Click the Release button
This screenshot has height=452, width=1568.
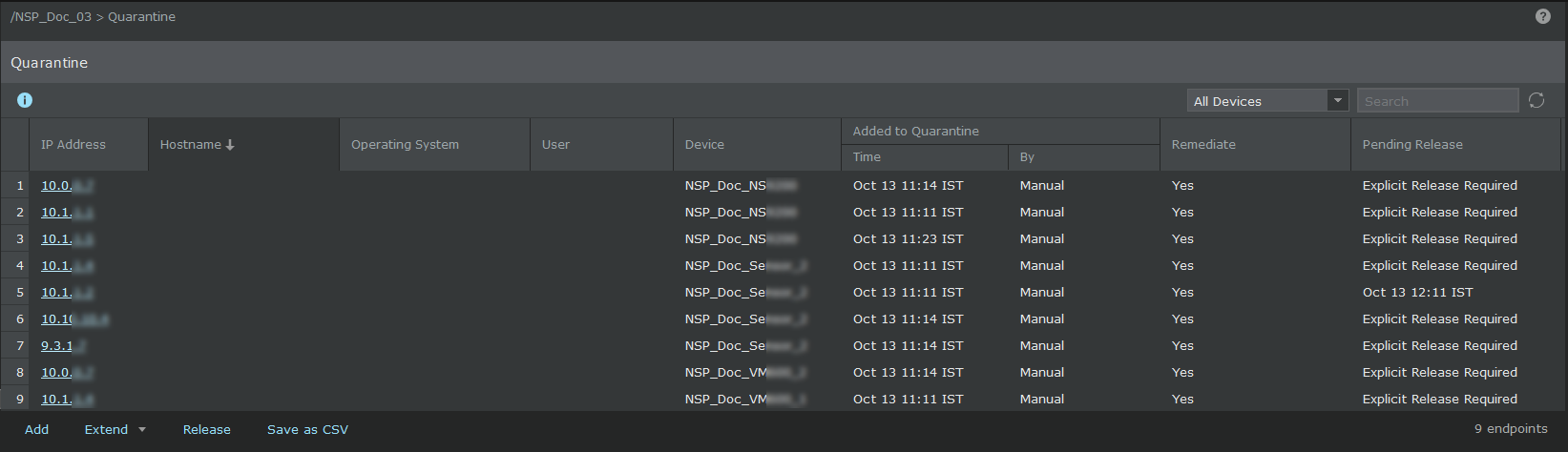point(207,430)
